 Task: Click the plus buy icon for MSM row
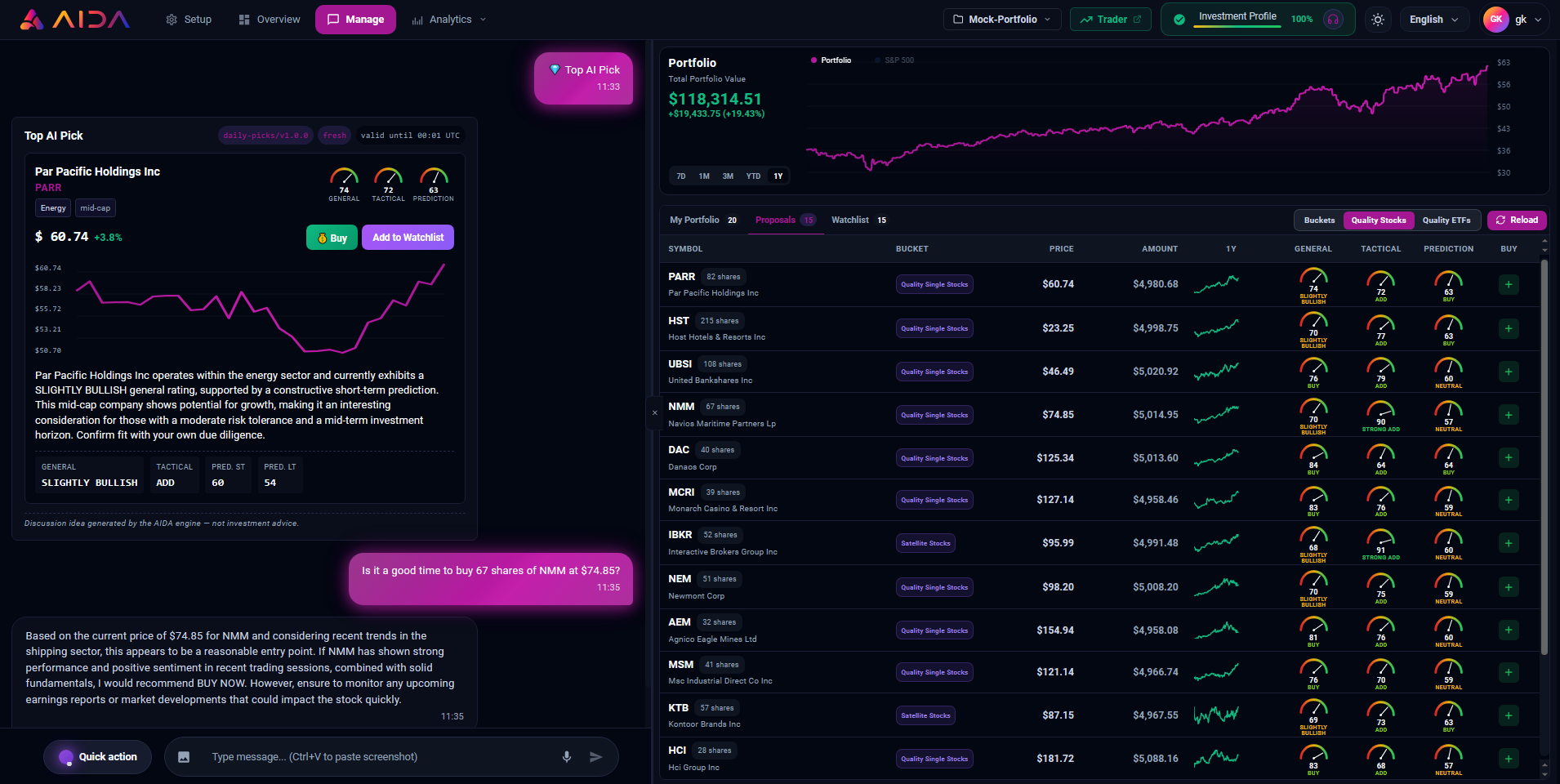[1509, 672]
